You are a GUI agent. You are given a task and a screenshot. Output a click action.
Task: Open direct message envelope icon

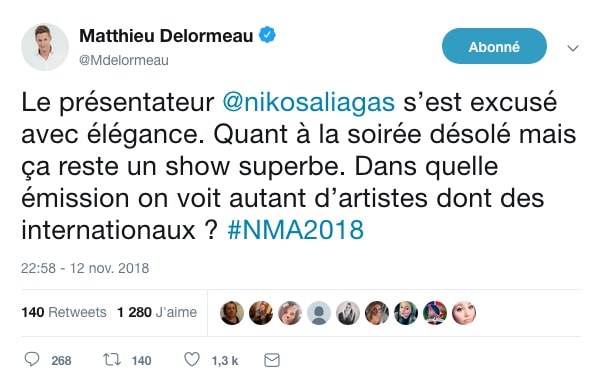tap(272, 360)
